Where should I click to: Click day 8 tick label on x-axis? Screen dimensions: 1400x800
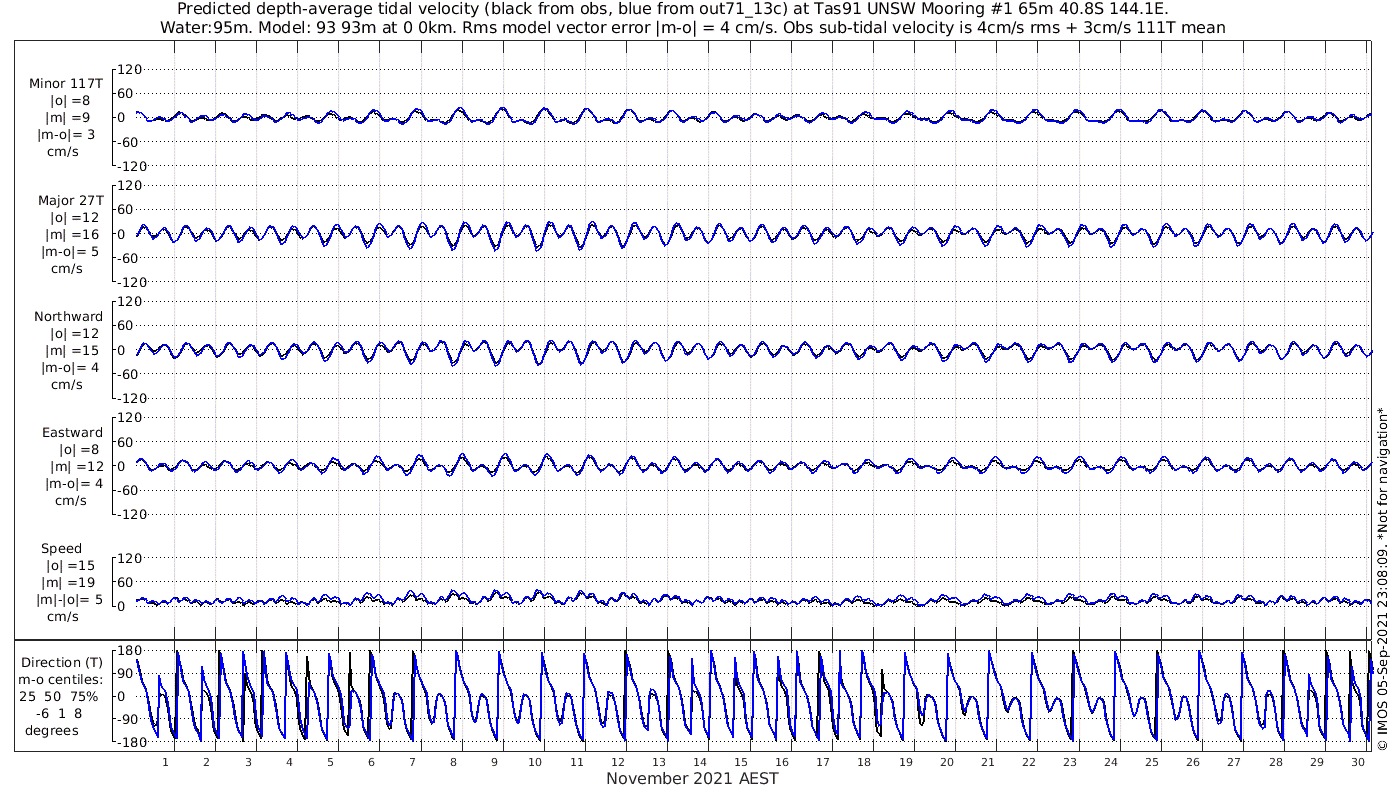pos(453,762)
